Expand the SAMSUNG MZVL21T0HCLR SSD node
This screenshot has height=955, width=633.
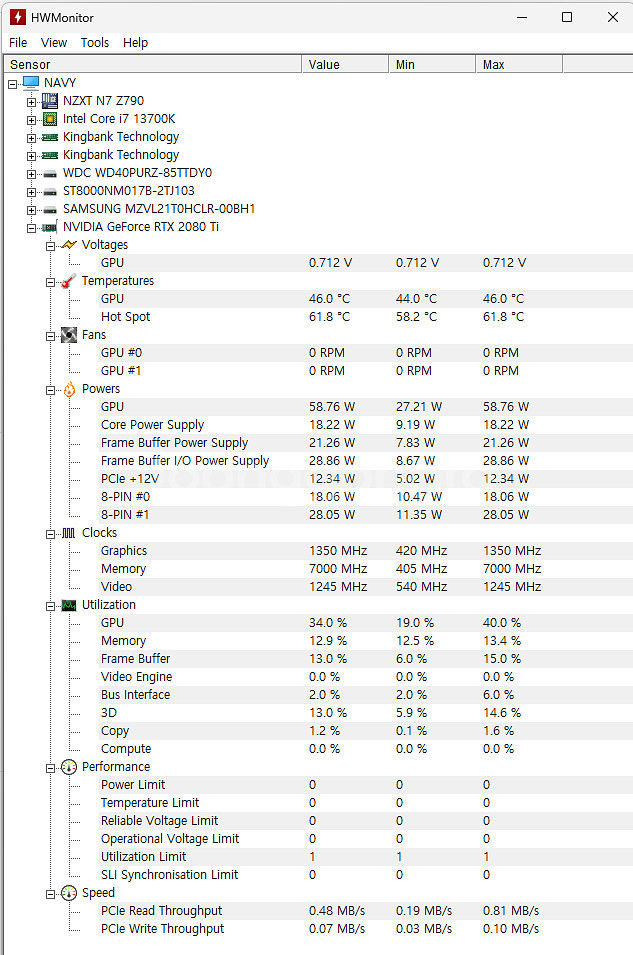coord(32,209)
